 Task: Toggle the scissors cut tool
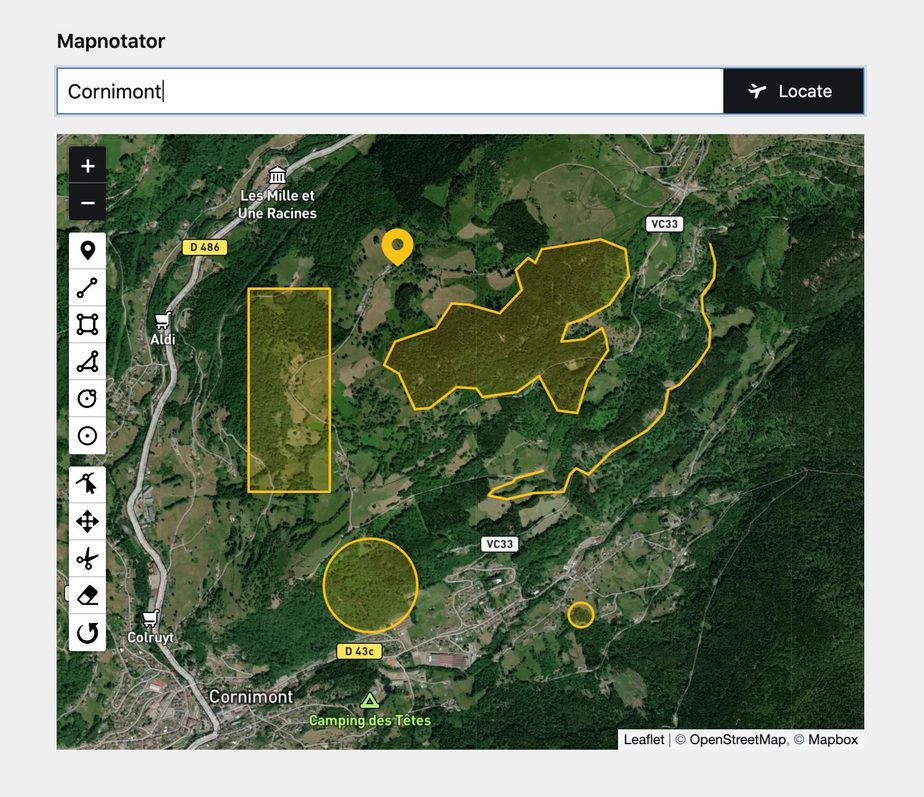click(88, 559)
